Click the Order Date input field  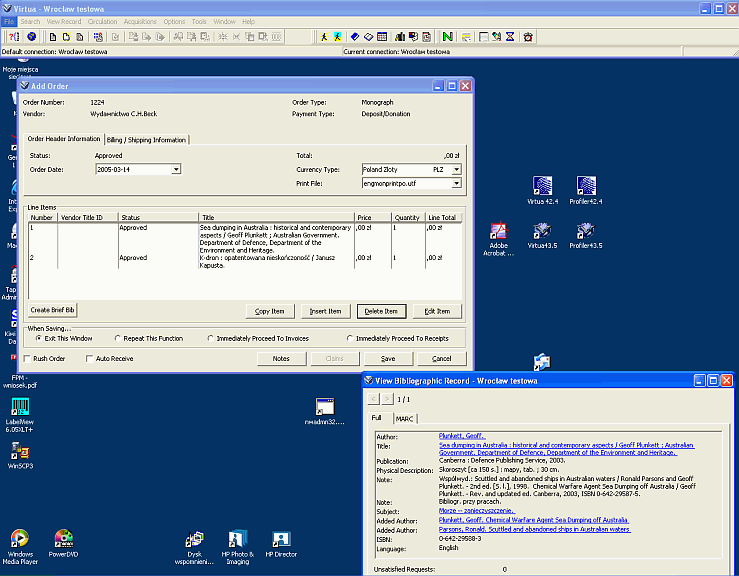133,169
